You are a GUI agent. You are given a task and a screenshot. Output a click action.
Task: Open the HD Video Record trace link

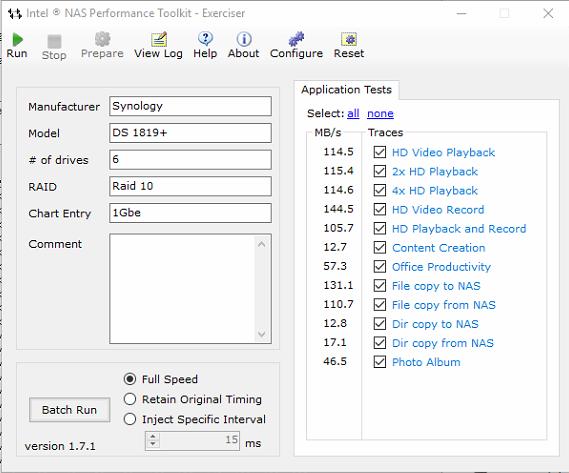[x=438, y=209]
